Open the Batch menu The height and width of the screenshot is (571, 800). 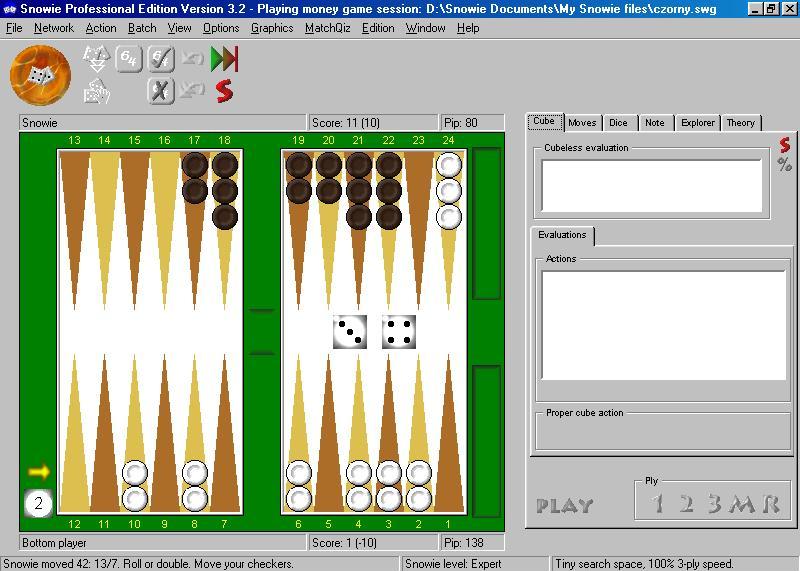coord(142,28)
